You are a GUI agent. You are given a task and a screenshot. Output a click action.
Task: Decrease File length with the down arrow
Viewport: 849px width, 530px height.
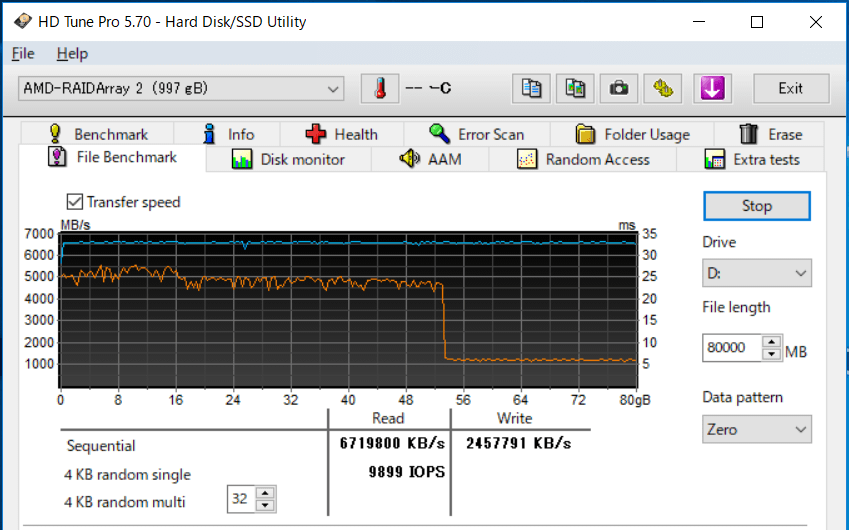771,354
